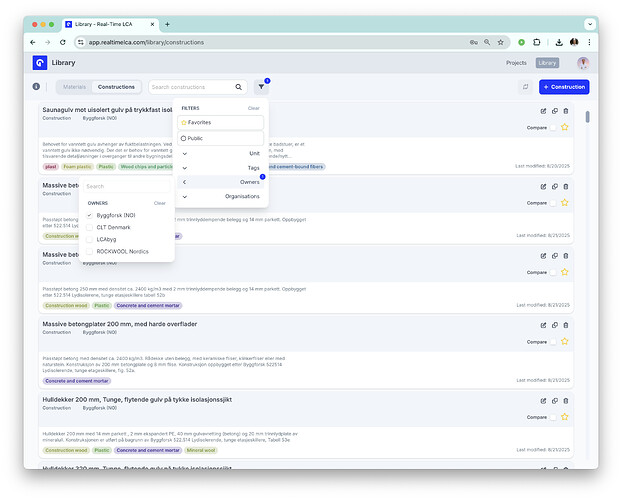621x500 pixels.
Task: Toggle the Favorites filter
Action: tap(221, 122)
